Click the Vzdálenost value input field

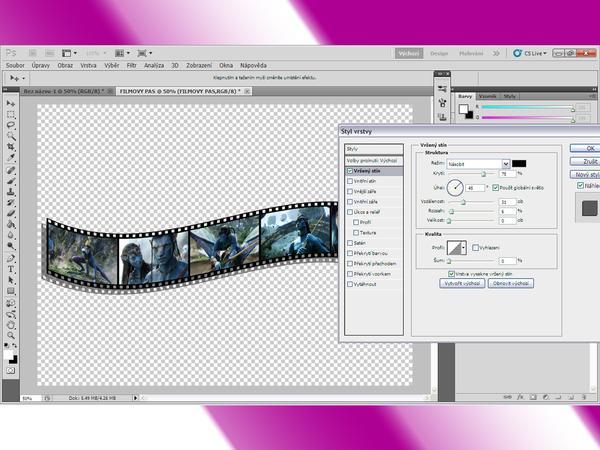[509, 202]
